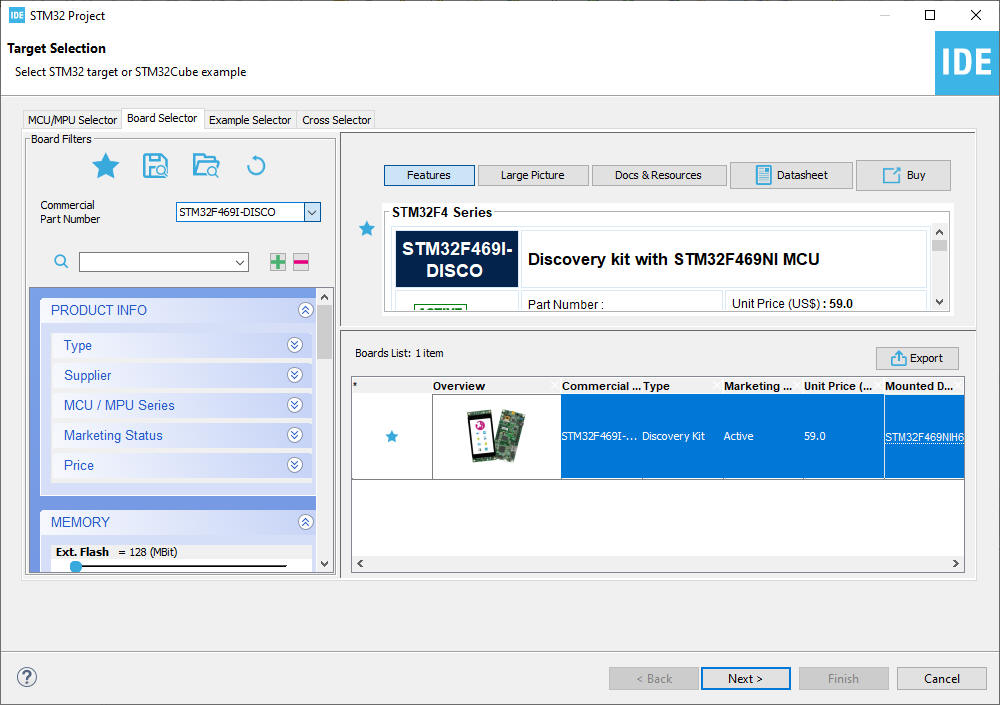
Task: Click the board thumbnail in Overview column
Action: click(x=496, y=436)
